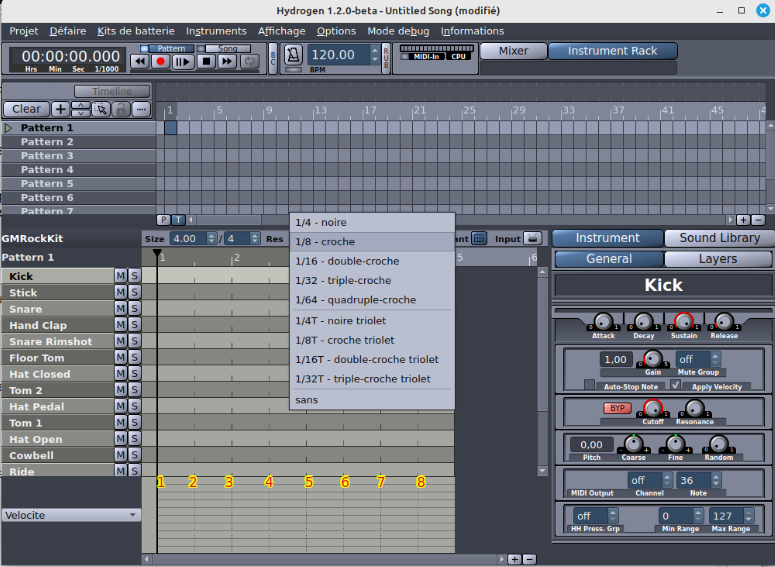
Task: Switch to the Sound Library tab
Action: (x=719, y=238)
